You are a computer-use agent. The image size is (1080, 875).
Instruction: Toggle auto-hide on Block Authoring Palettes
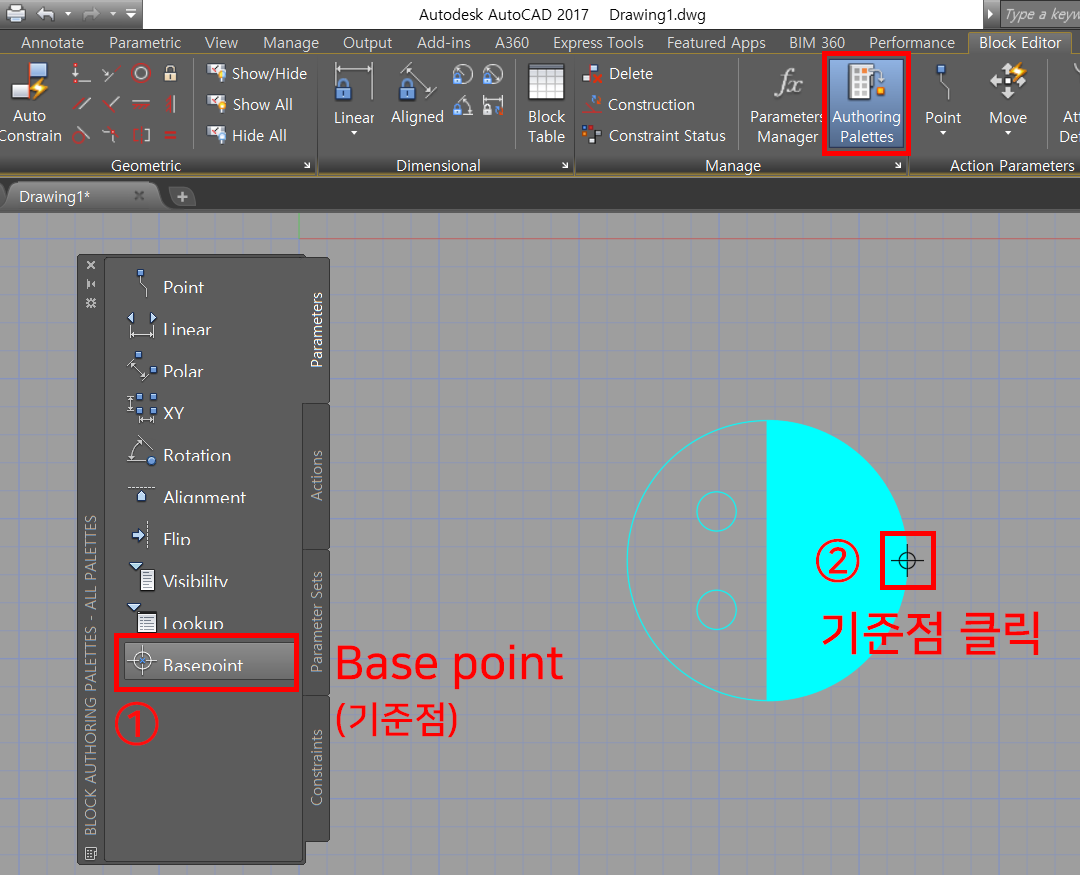pos(91,284)
